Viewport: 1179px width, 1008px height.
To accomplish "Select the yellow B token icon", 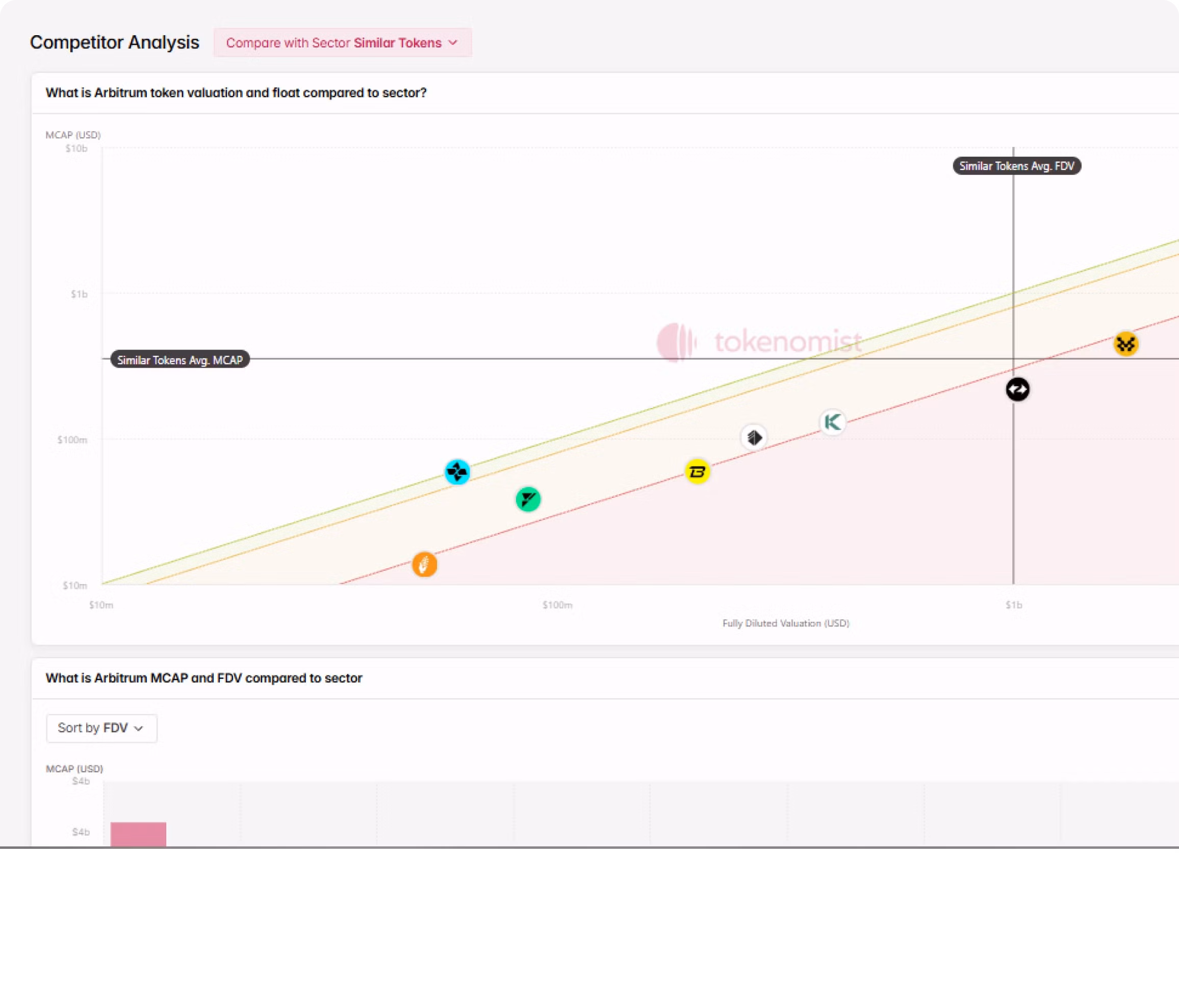I will pos(697,472).
